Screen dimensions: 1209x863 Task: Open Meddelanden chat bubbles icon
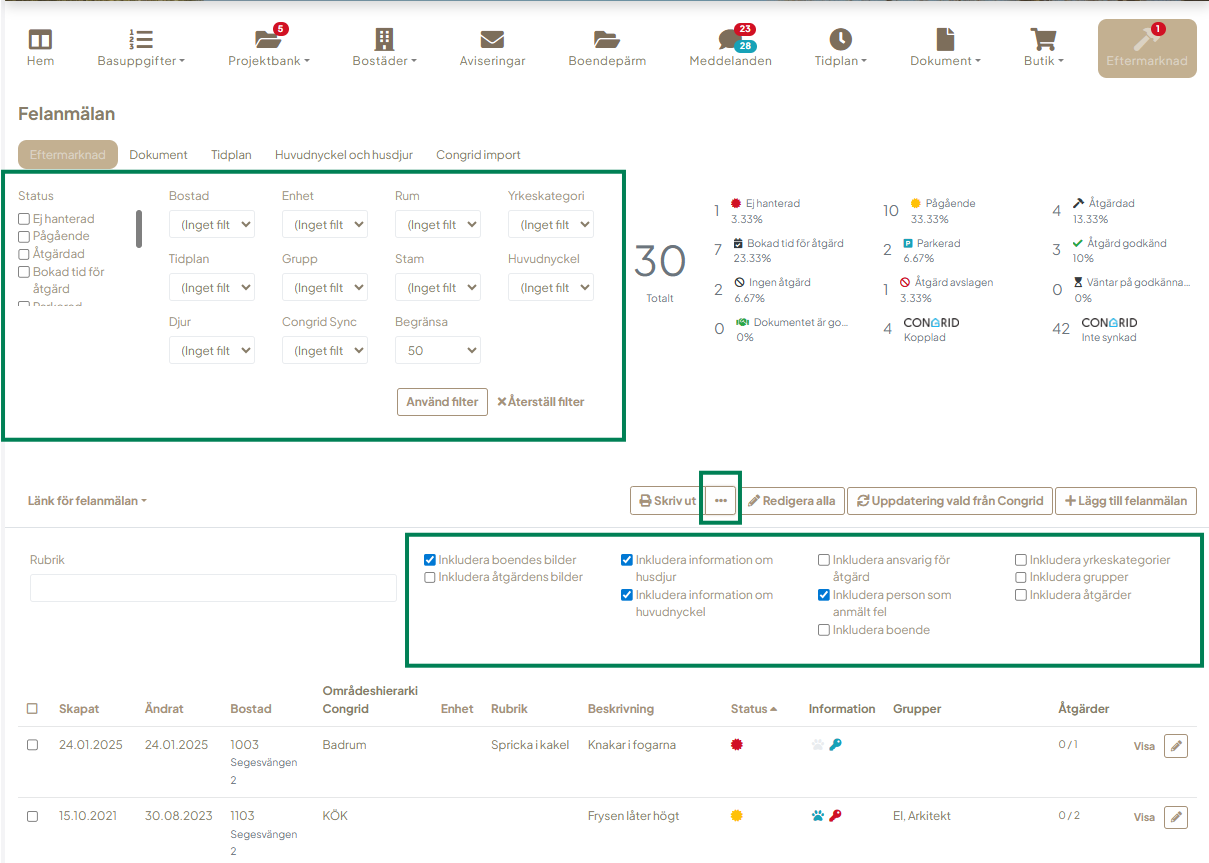(x=729, y=40)
